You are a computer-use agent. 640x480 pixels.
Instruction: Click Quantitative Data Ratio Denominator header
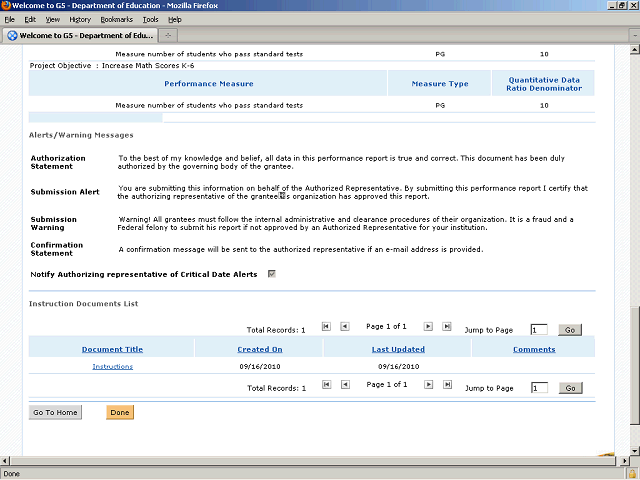(x=544, y=84)
